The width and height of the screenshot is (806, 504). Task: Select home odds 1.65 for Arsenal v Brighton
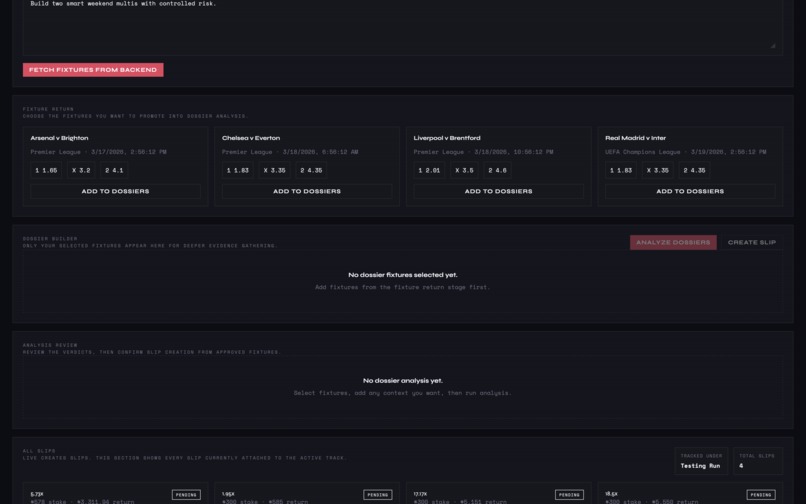pyautogui.click(x=46, y=170)
